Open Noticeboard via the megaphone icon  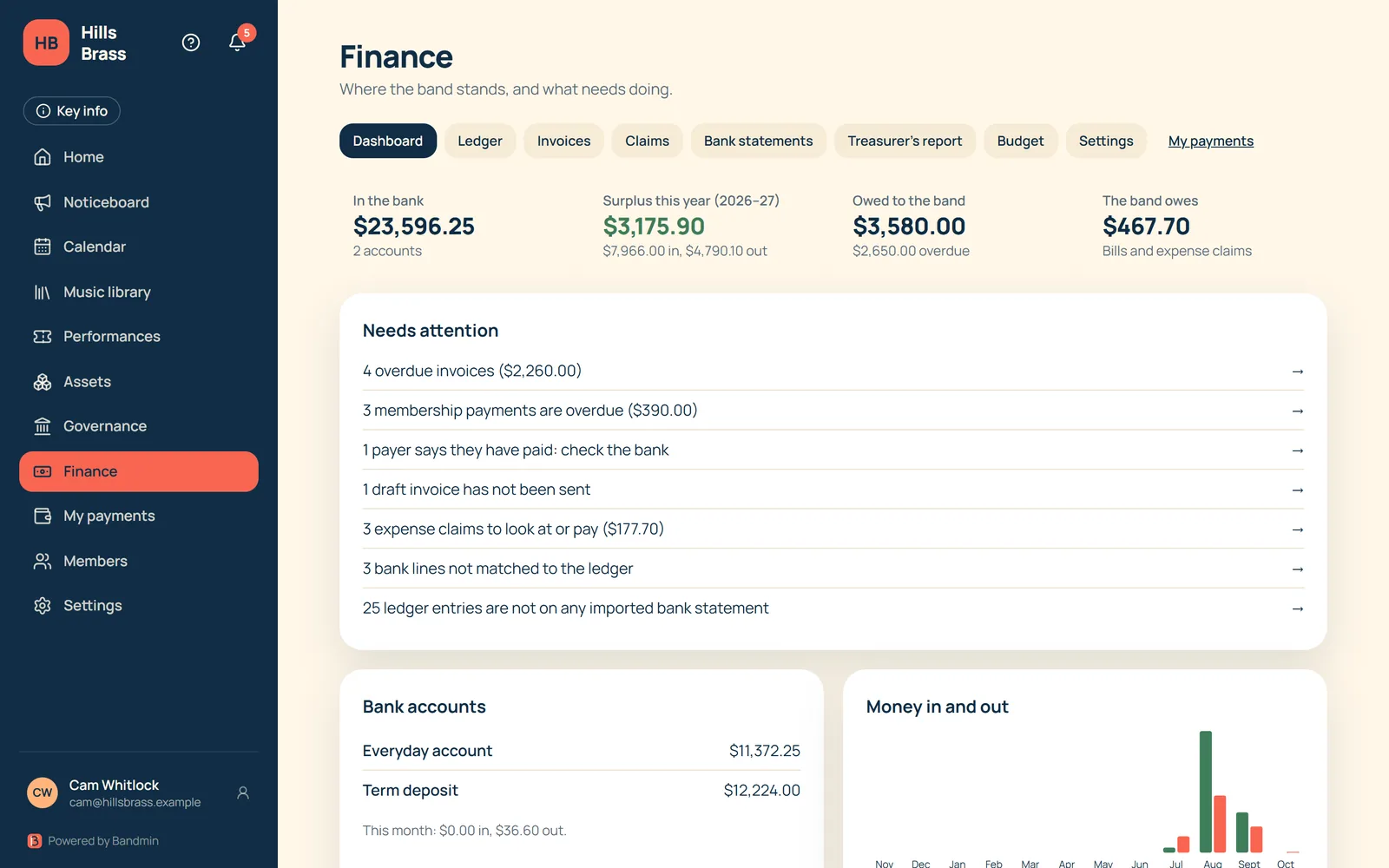point(43,202)
